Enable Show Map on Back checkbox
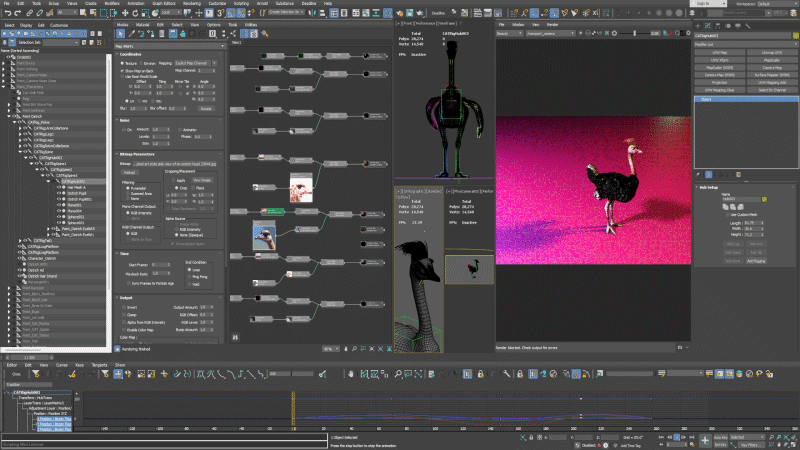This screenshot has width=800, height=450. point(122,71)
